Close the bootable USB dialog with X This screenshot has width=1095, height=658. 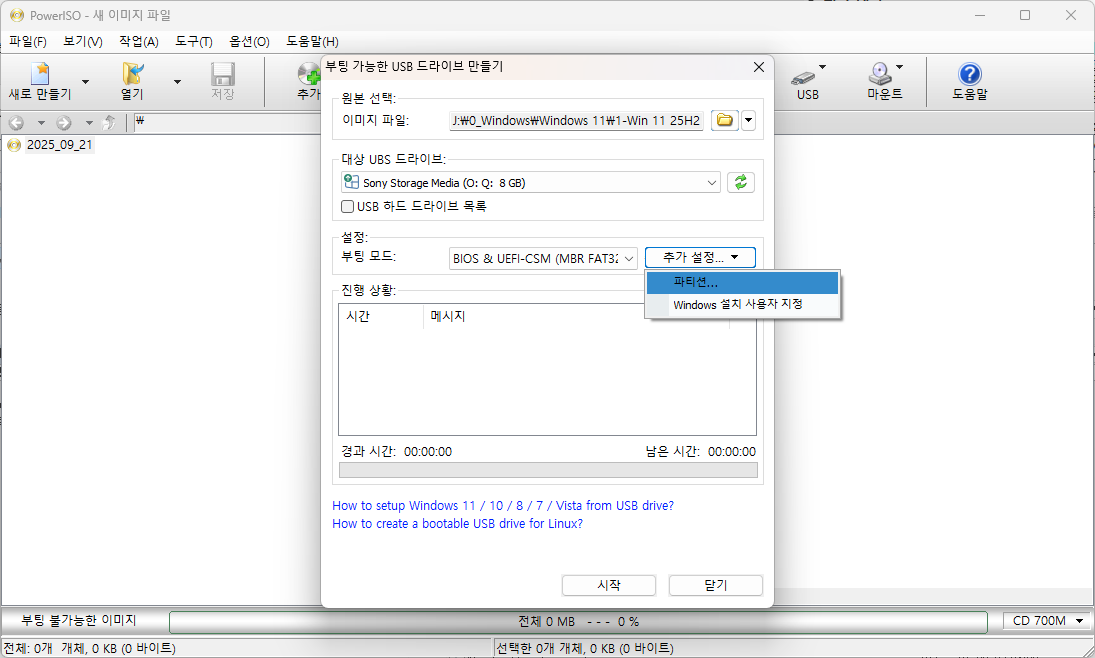[759, 67]
